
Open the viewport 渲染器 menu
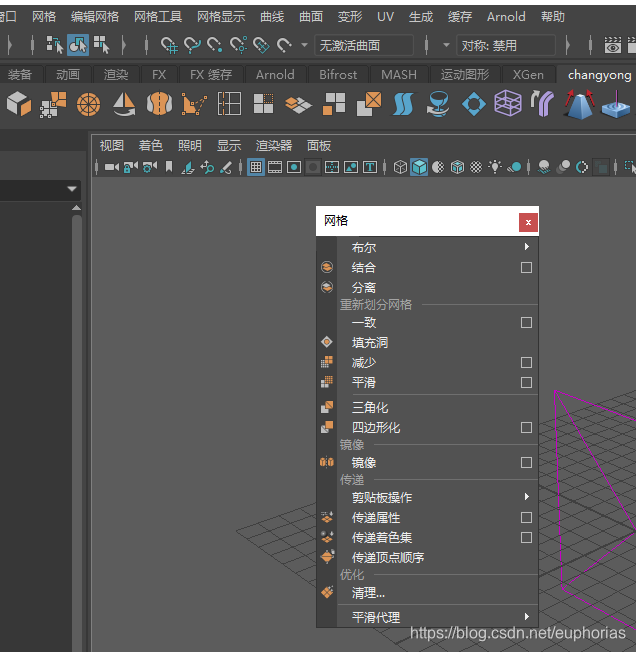[274, 146]
